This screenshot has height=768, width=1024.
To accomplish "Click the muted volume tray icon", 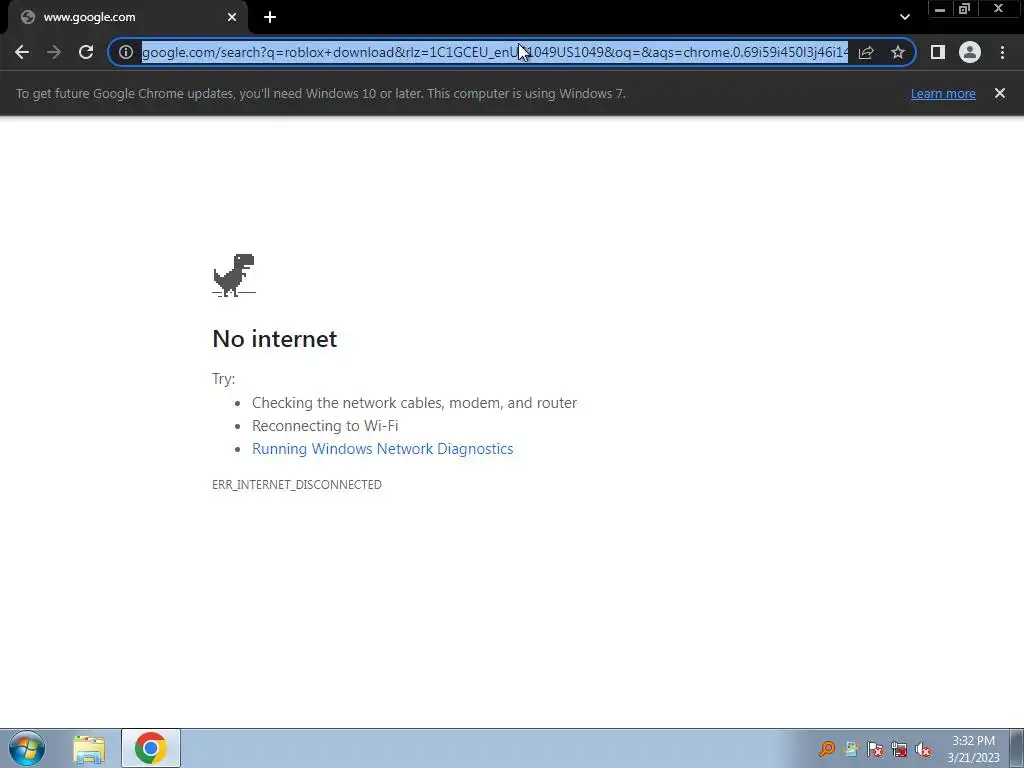I will coord(923,748).
